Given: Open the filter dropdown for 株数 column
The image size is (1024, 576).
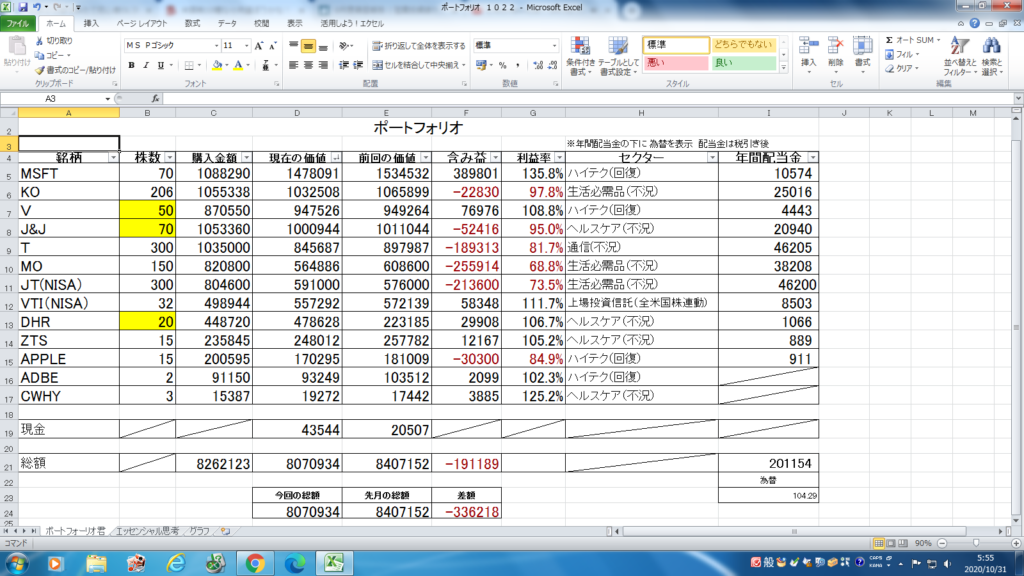Looking at the screenshot, I should coord(170,158).
